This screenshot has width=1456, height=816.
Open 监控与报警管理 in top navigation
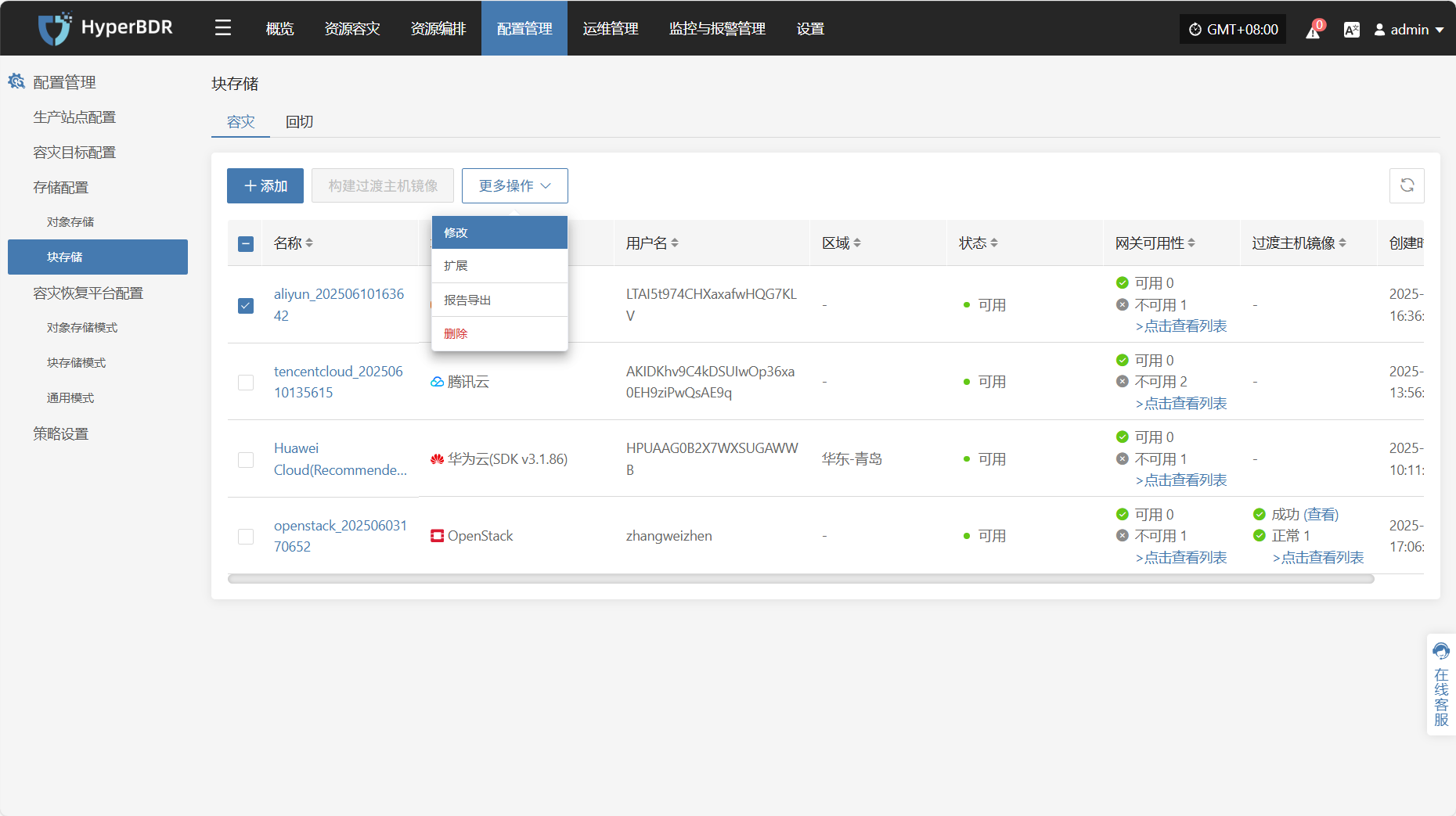[x=717, y=29]
